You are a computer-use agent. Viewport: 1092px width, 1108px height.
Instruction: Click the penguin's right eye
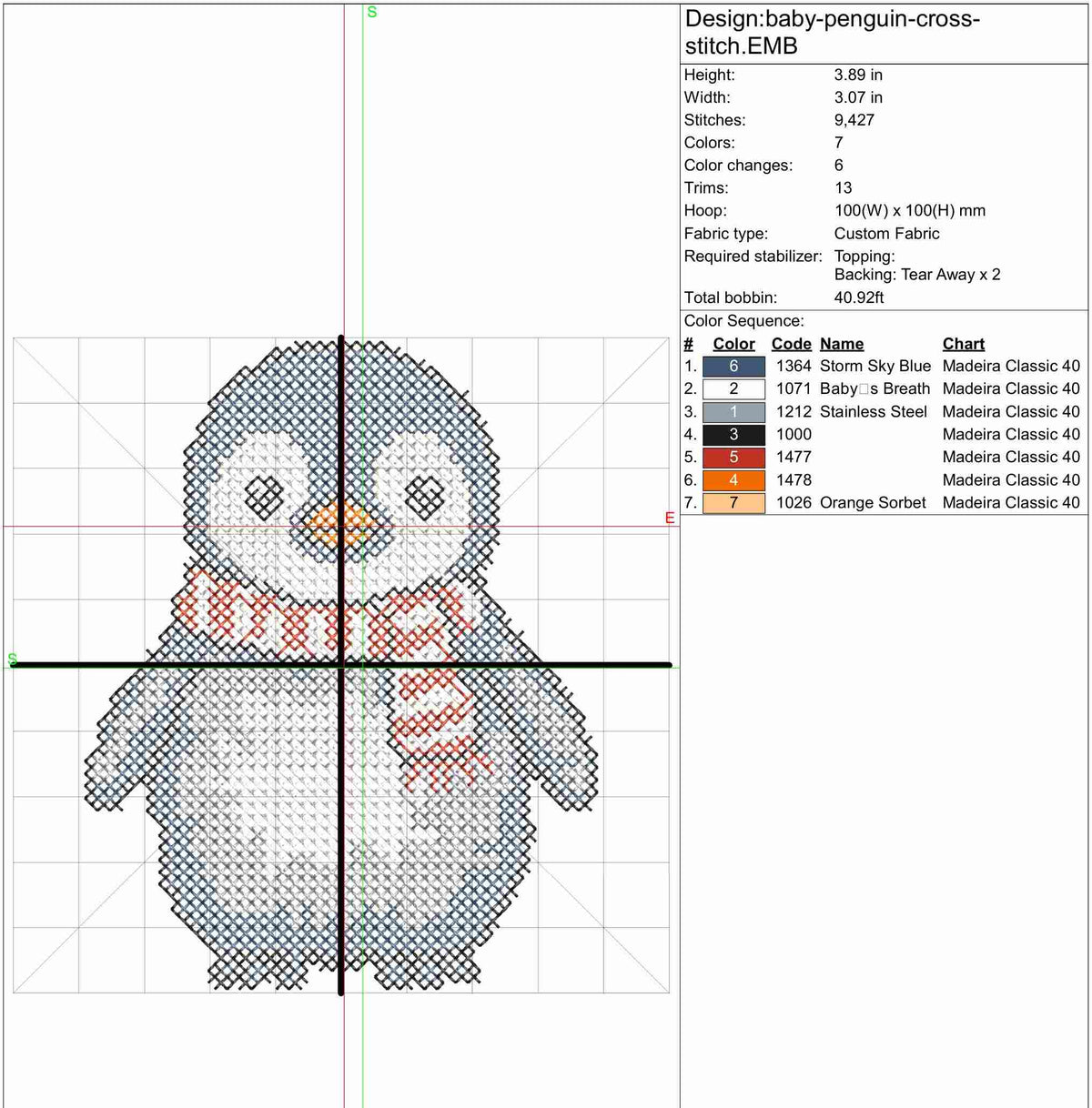[423, 497]
